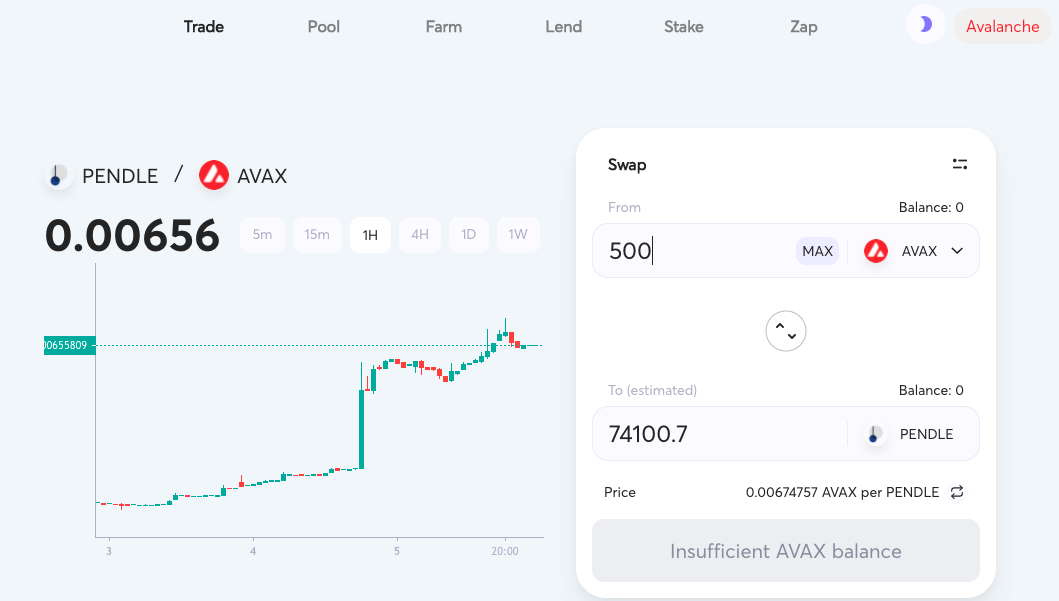Open swap settings sliders icon
Image resolution: width=1059 pixels, height=601 pixels.
(x=960, y=164)
